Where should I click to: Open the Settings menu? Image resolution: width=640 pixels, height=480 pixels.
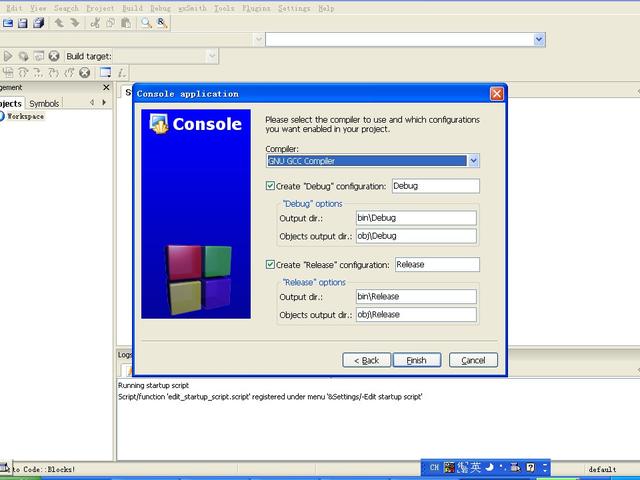(x=294, y=8)
